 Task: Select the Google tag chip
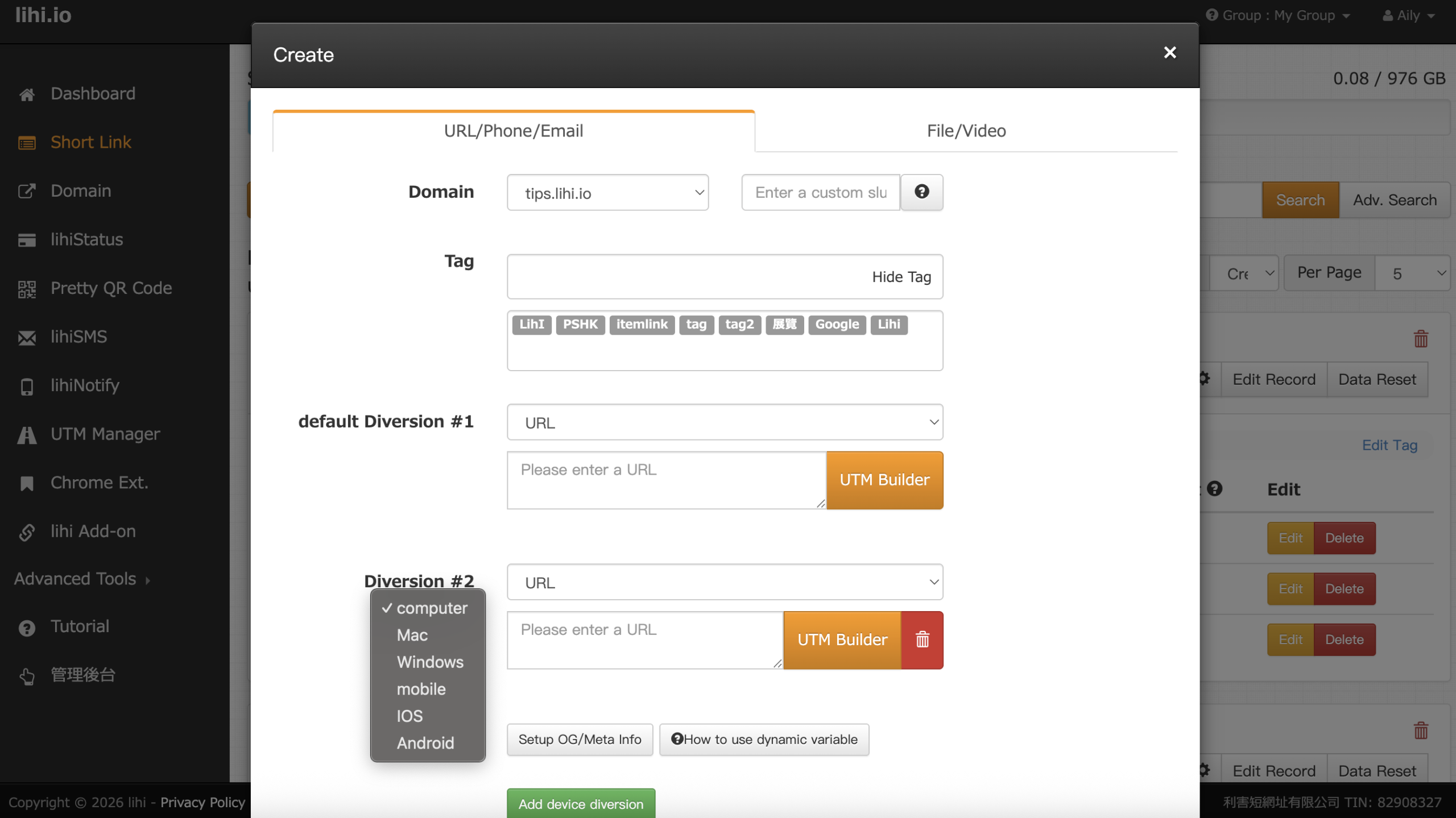click(x=837, y=325)
